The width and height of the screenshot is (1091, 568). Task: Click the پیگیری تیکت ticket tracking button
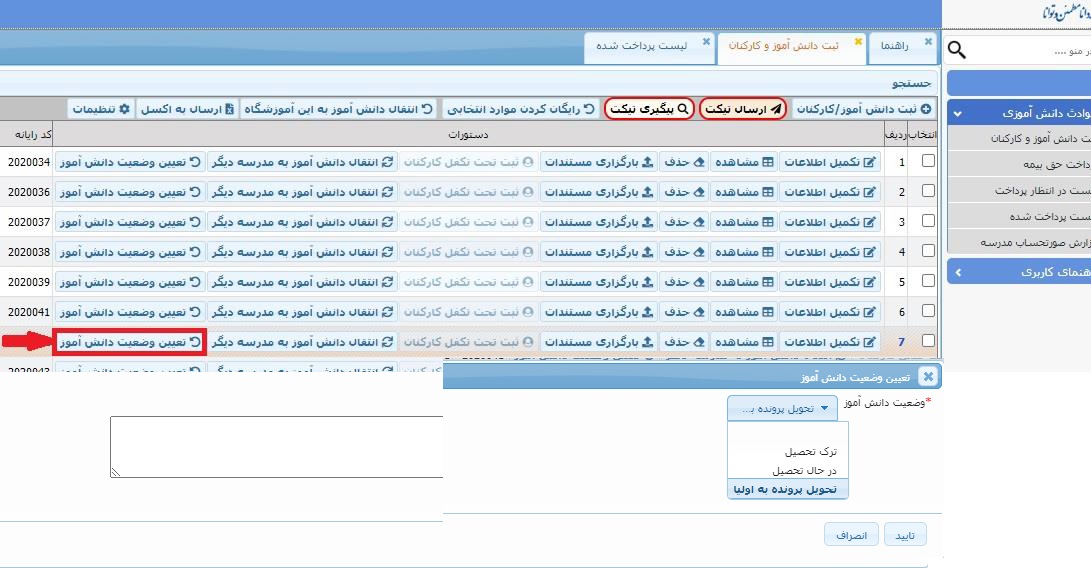(x=650, y=109)
